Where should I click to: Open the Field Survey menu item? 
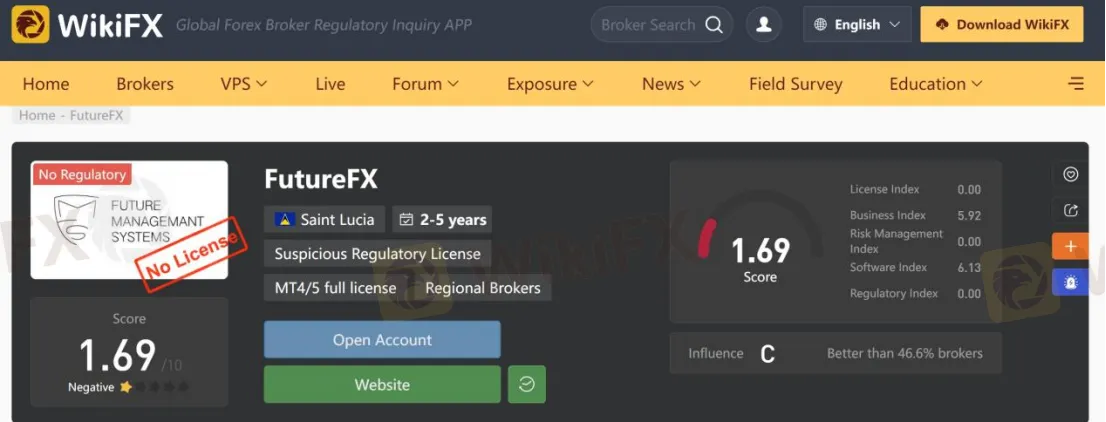[795, 84]
